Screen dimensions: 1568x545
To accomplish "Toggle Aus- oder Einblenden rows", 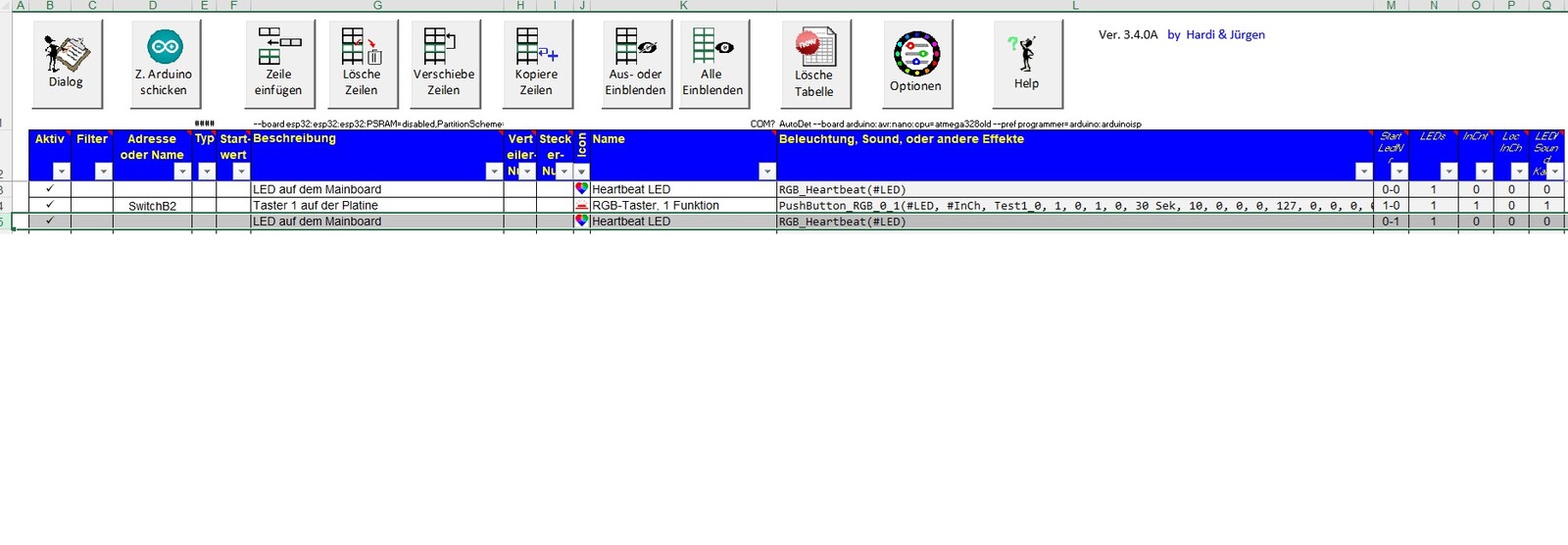I will pyautogui.click(x=636, y=64).
